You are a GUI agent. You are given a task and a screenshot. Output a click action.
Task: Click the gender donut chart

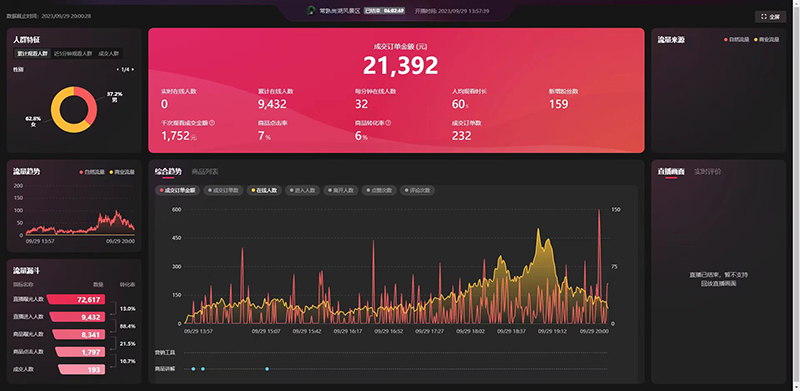tap(73, 109)
